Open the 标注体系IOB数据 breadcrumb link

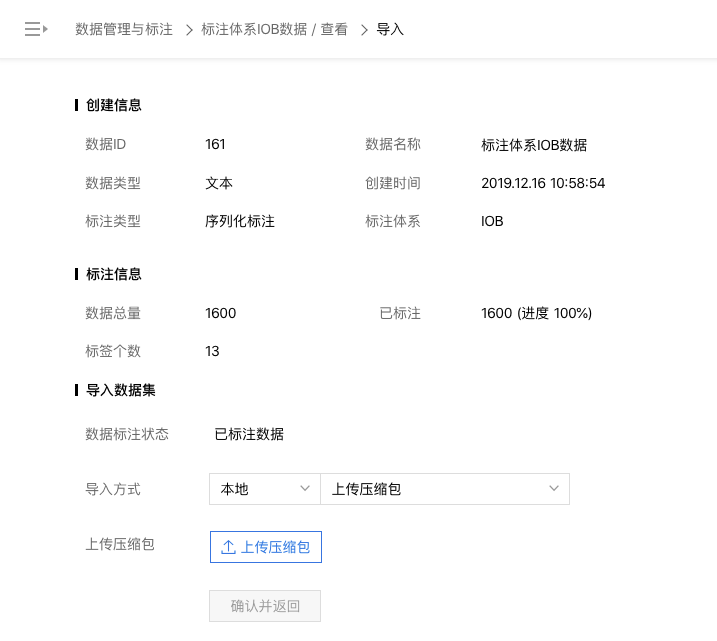(254, 29)
